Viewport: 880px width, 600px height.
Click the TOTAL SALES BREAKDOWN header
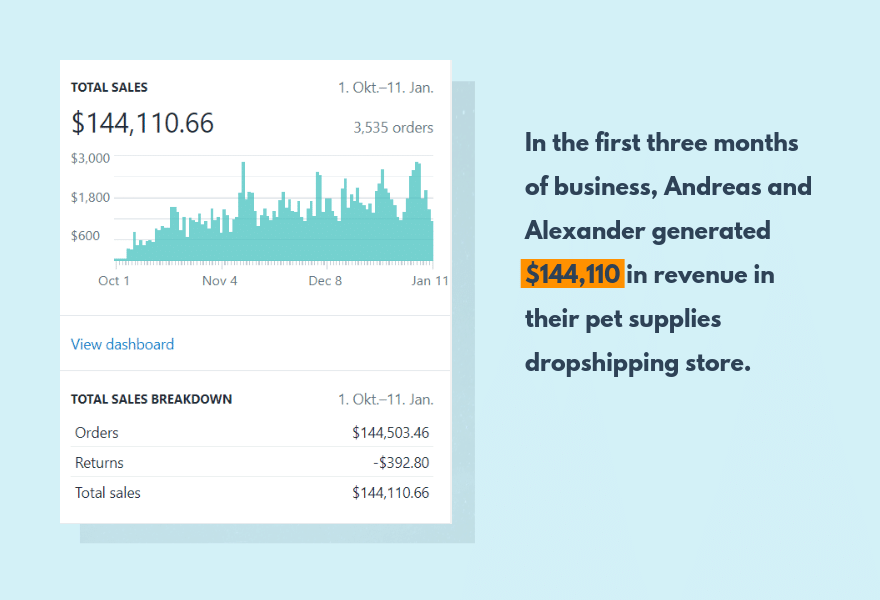[x=152, y=398]
